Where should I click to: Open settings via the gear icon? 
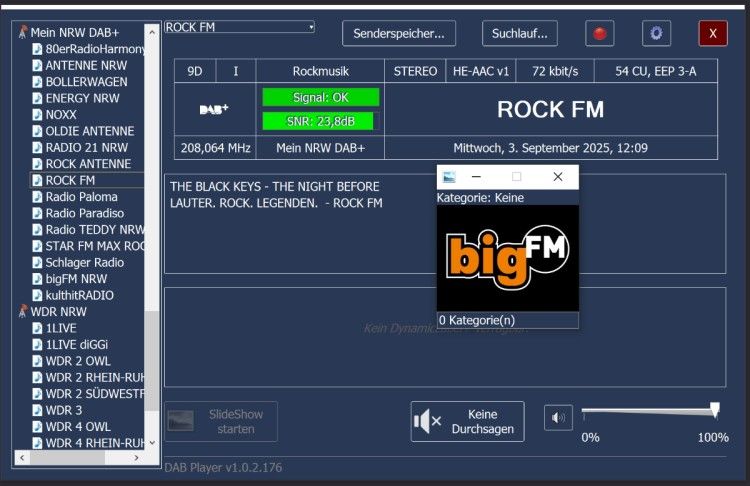click(656, 33)
